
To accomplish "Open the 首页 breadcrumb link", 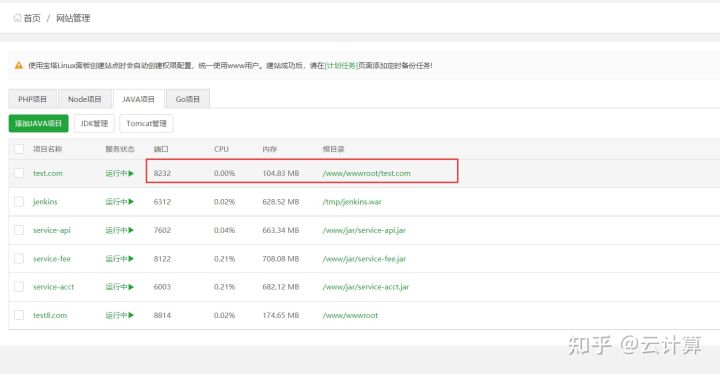I will coord(32,18).
